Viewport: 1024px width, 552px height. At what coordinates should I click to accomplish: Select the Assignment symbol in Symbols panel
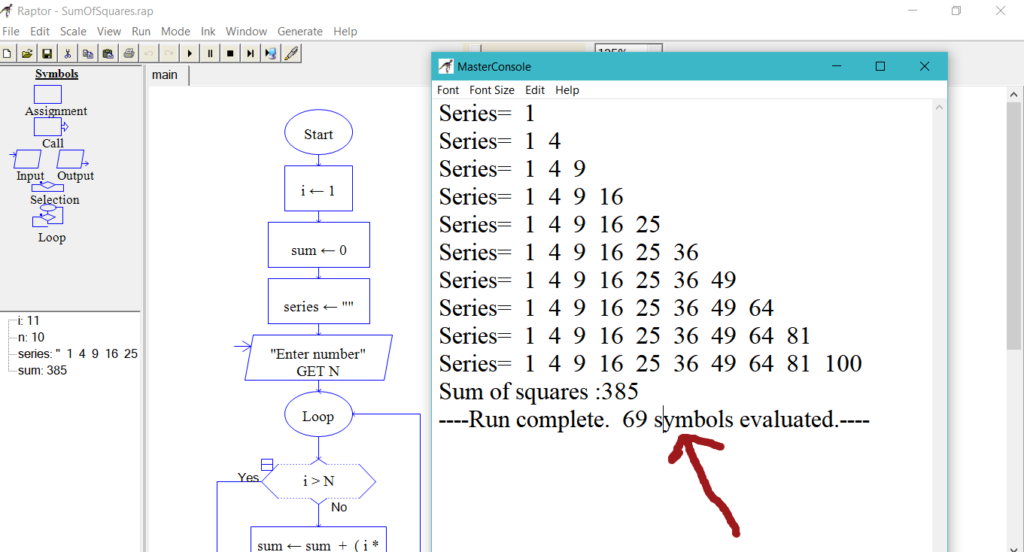[x=48, y=94]
